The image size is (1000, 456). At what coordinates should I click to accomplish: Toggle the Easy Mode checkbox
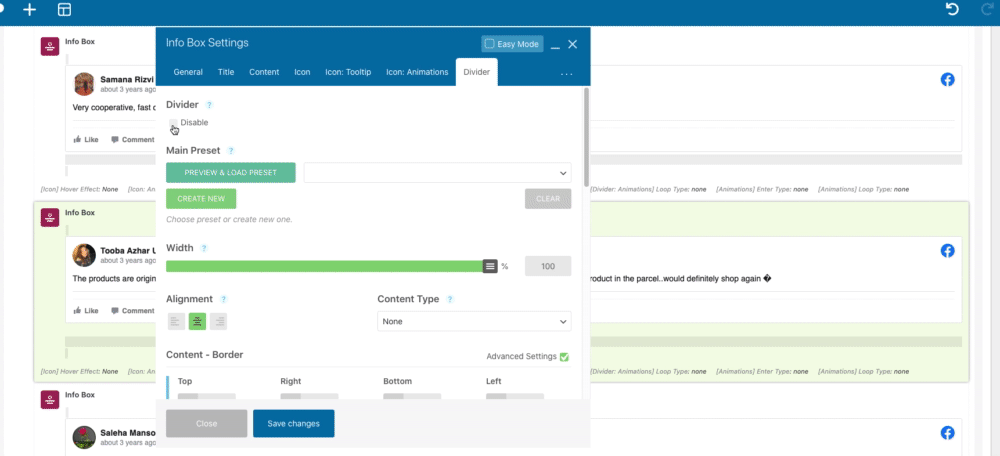tap(490, 44)
